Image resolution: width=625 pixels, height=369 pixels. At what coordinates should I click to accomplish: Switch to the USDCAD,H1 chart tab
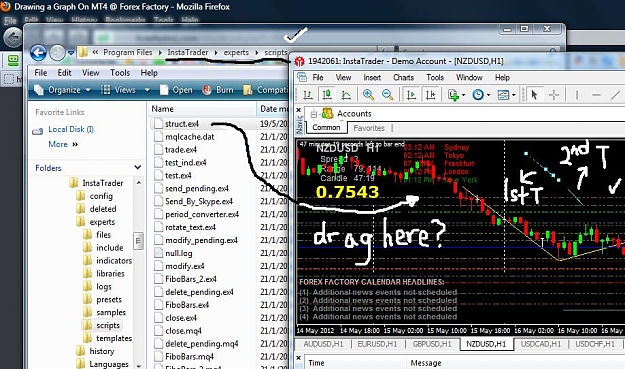pyautogui.click(x=540, y=344)
